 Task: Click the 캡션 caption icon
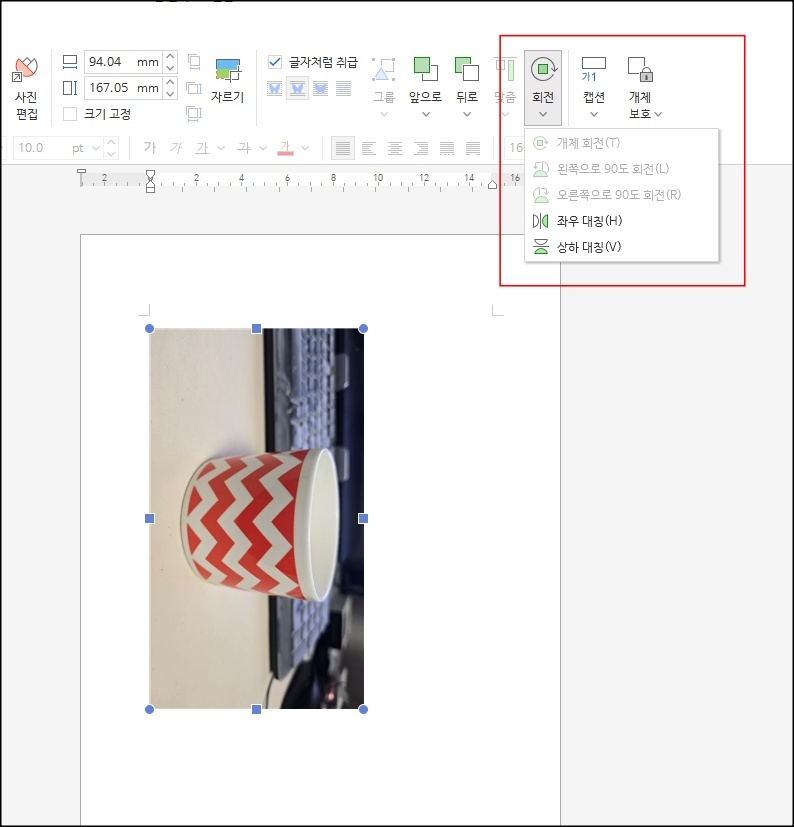594,70
